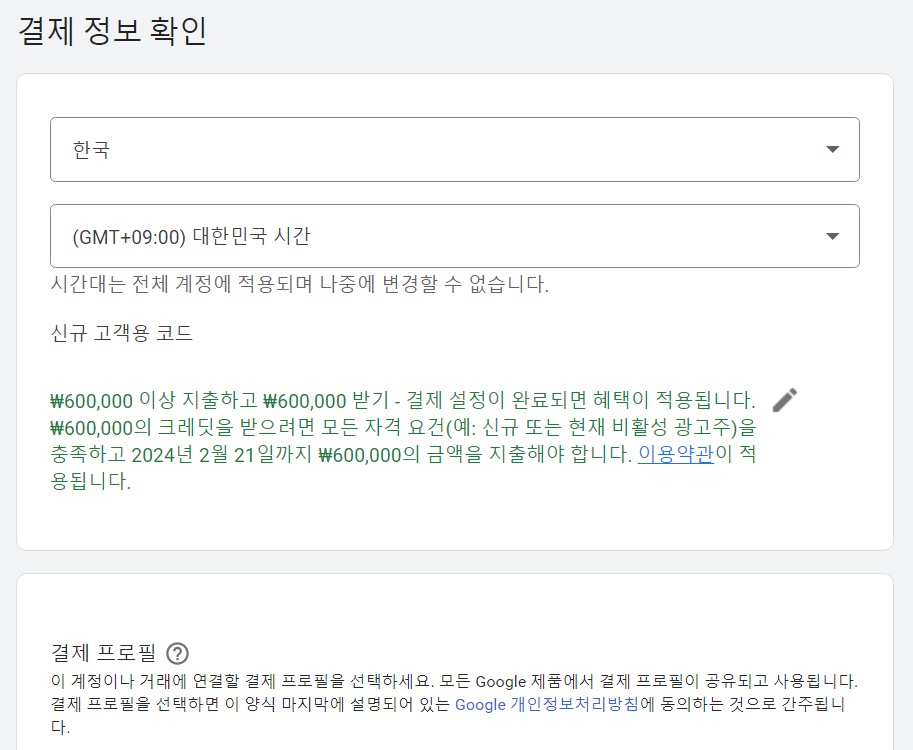Open the (GMT+09:00) timezone selection box

tap(455, 236)
